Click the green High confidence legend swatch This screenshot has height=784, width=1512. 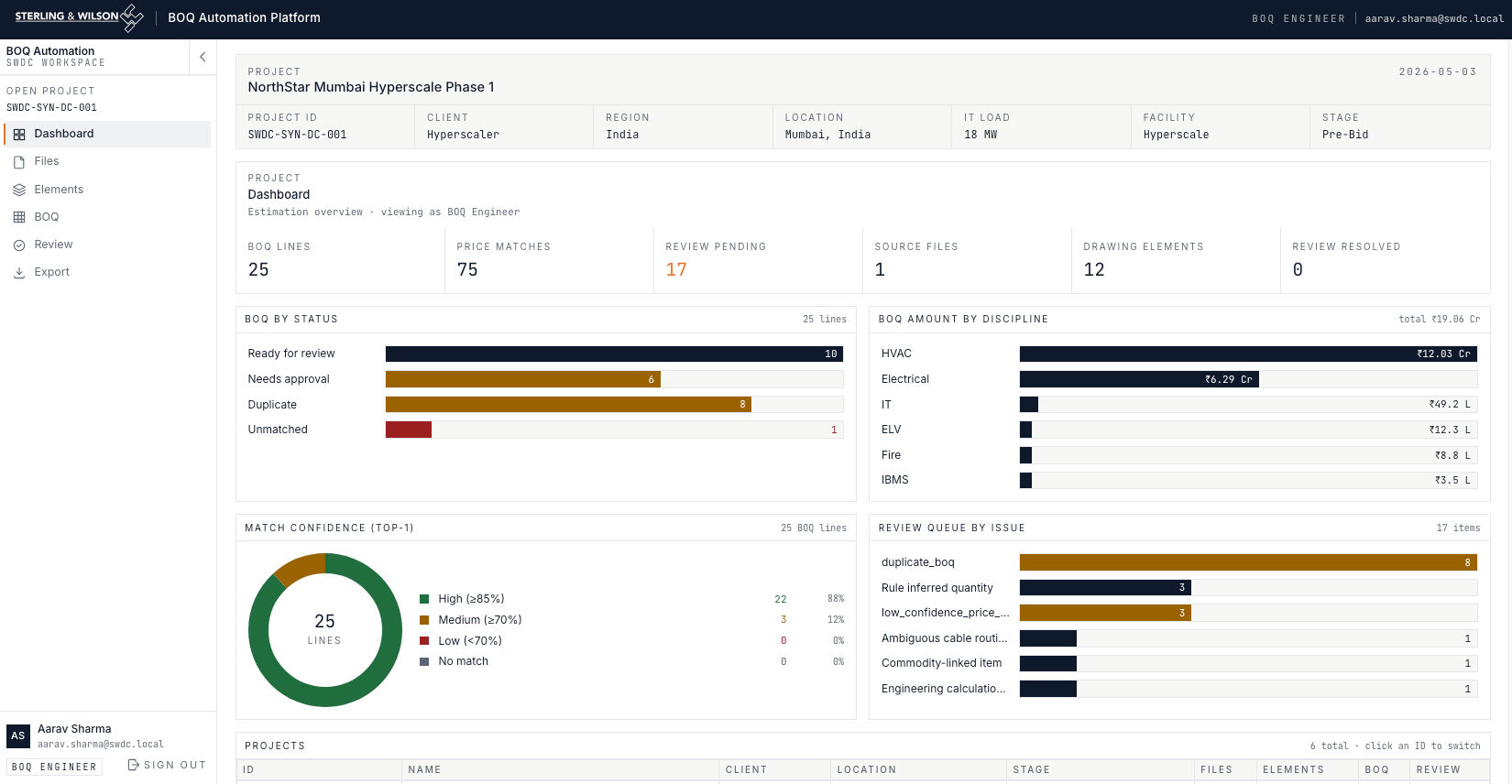pyautogui.click(x=424, y=599)
